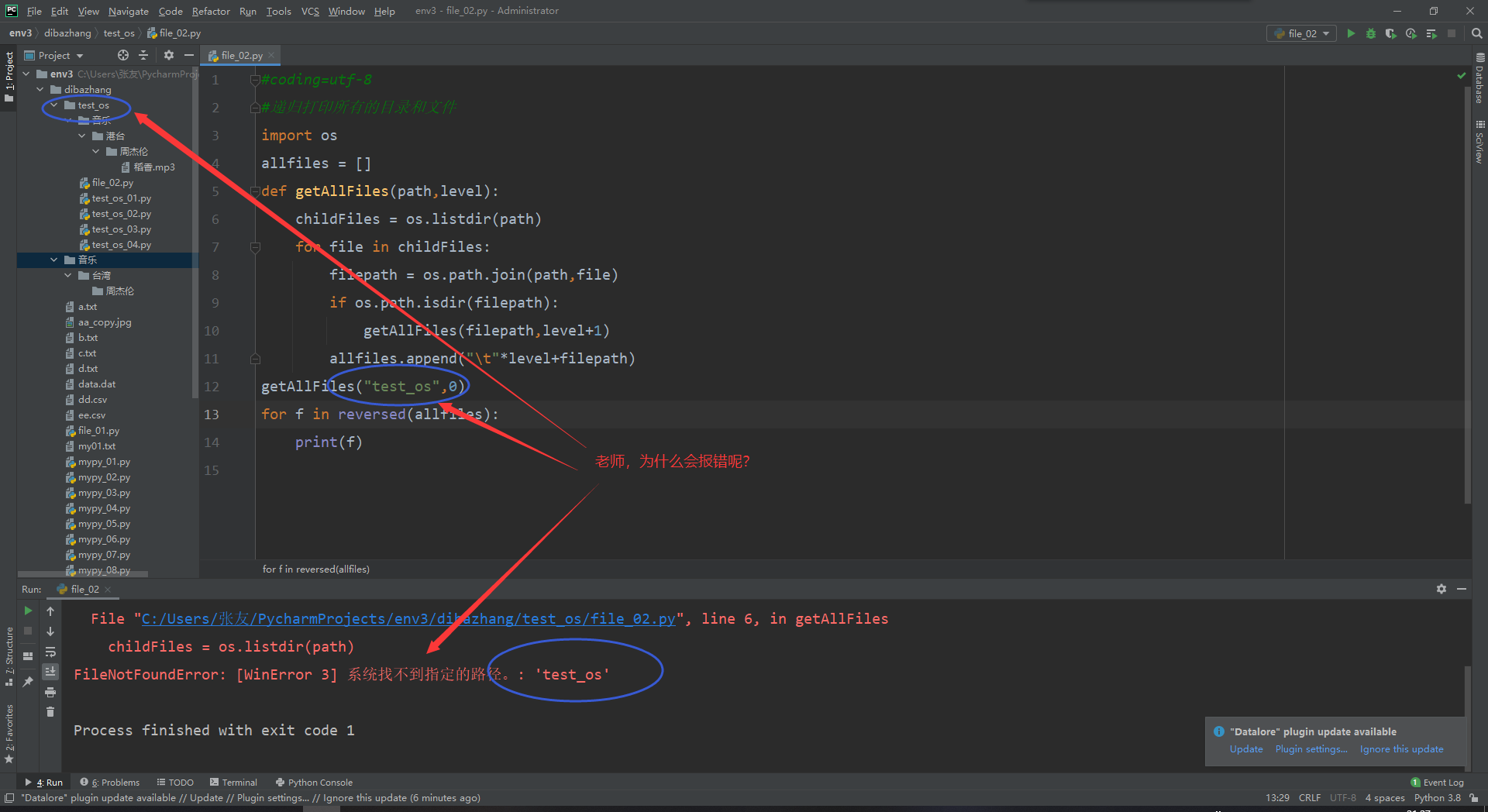This screenshot has height=812, width=1488.
Task: Open the file_02 run configuration dropdown
Action: [1302, 33]
